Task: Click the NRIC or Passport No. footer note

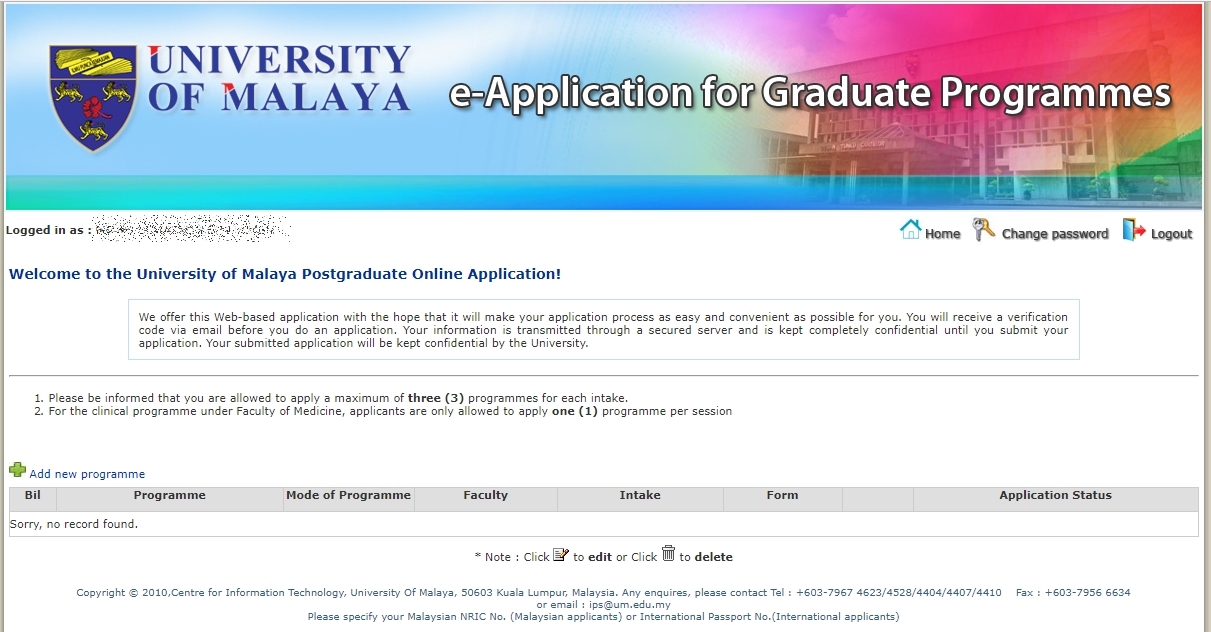Action: click(603, 617)
